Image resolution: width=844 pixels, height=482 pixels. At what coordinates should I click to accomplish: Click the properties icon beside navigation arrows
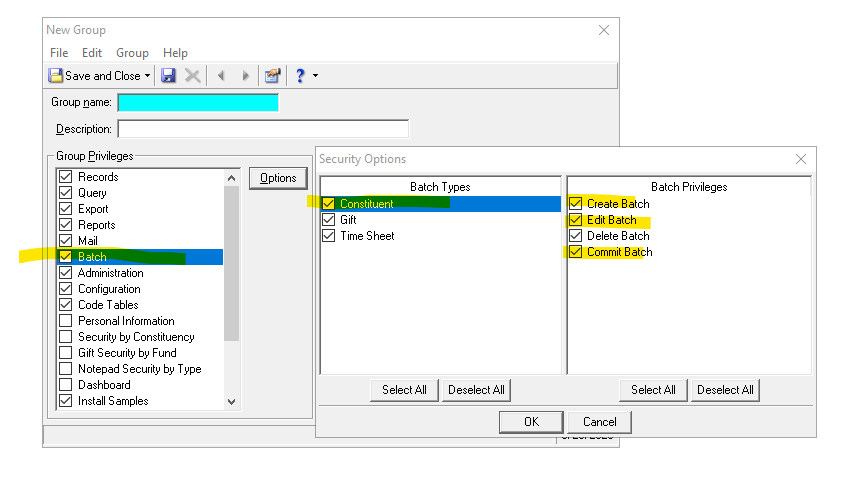click(272, 75)
